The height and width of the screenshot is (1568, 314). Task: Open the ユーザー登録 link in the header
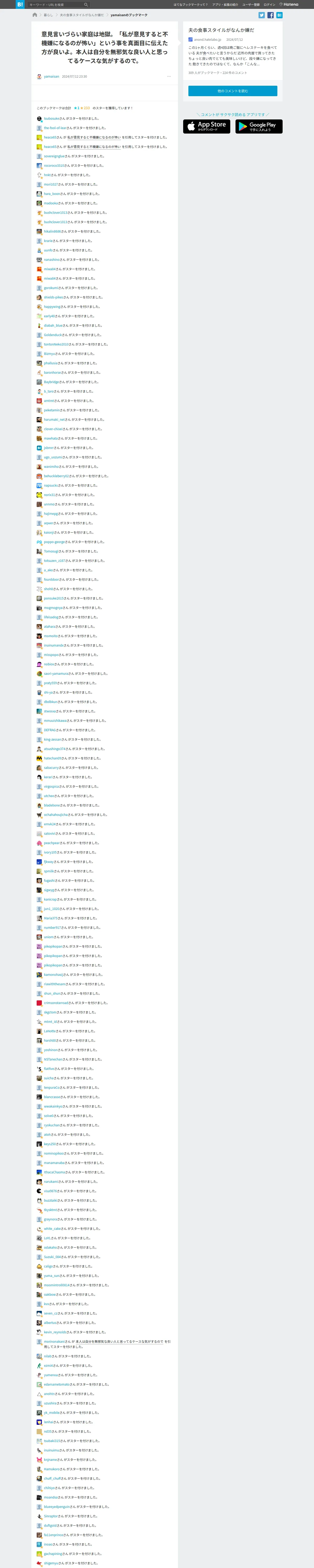point(251,4)
